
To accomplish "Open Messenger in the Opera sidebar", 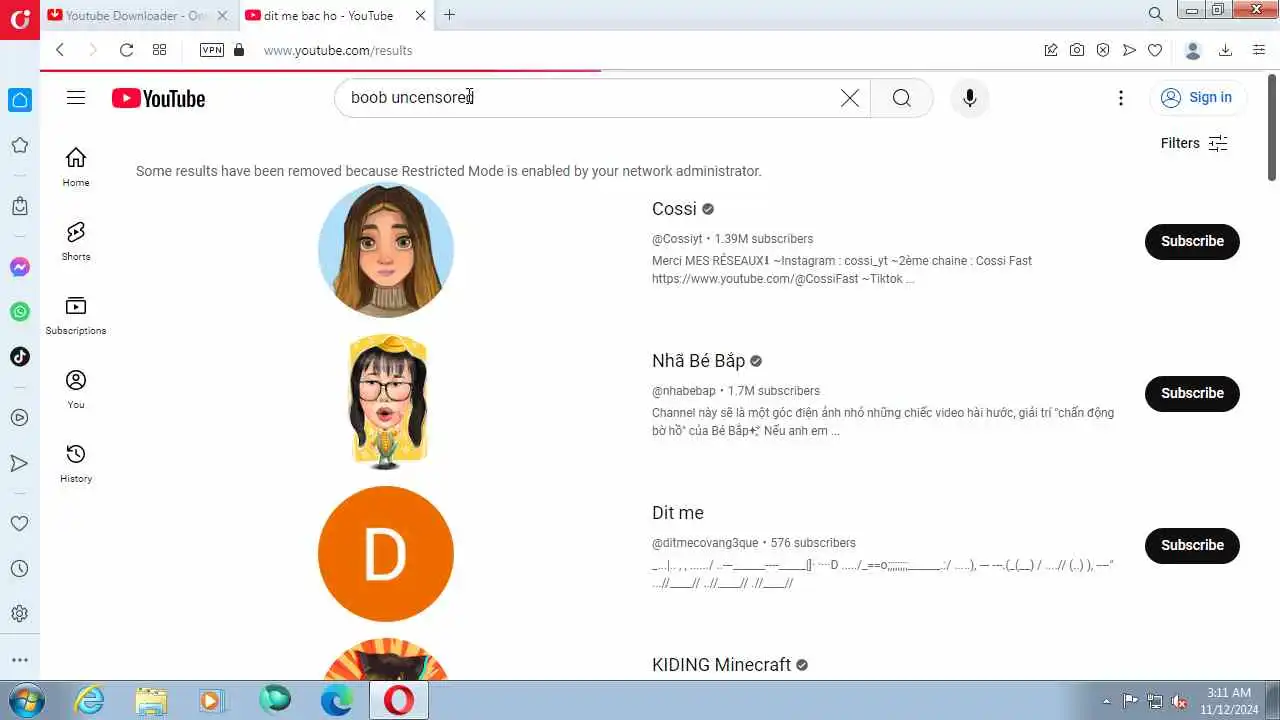I will 20,267.
